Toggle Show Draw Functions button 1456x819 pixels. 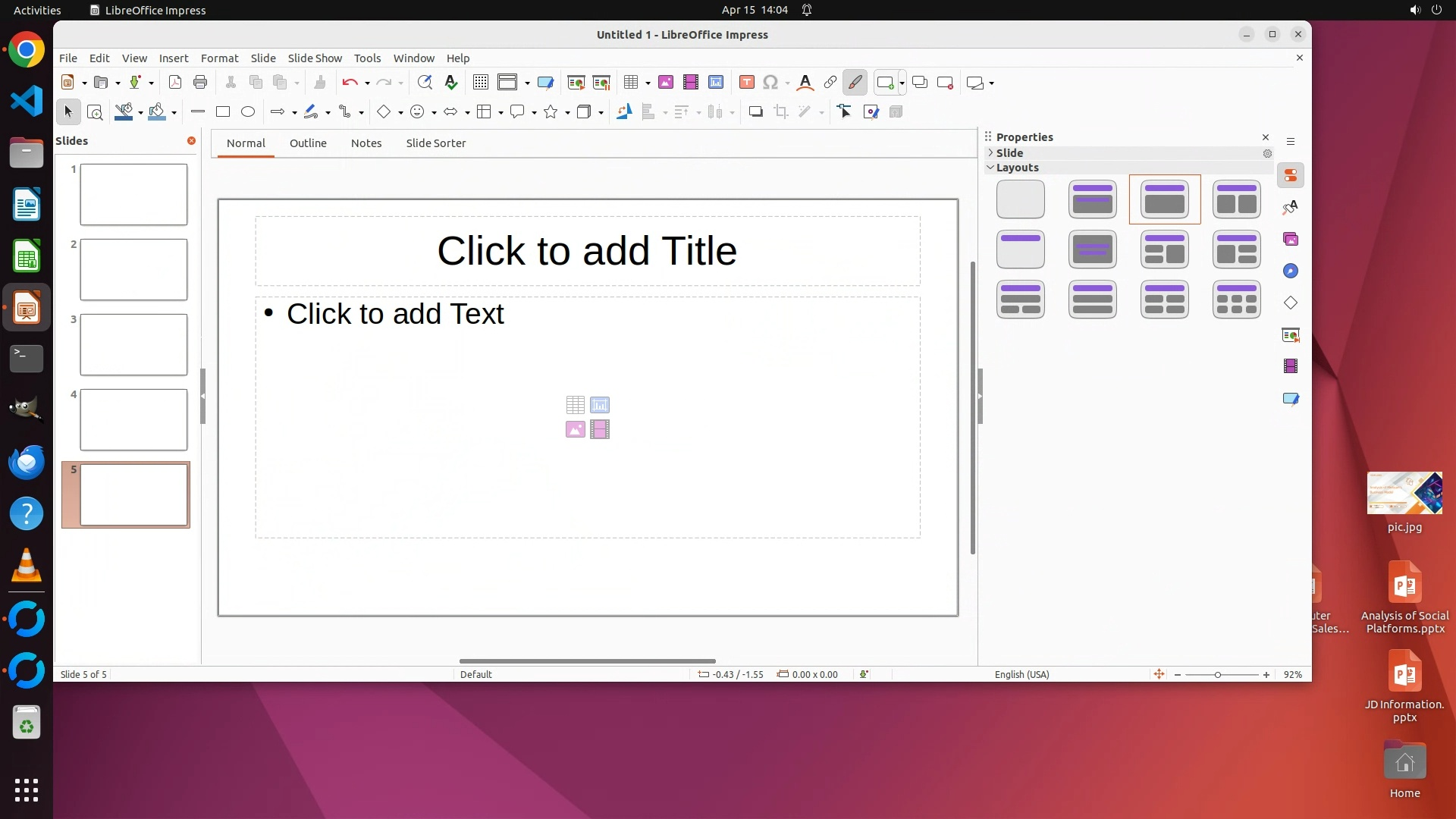click(x=855, y=83)
